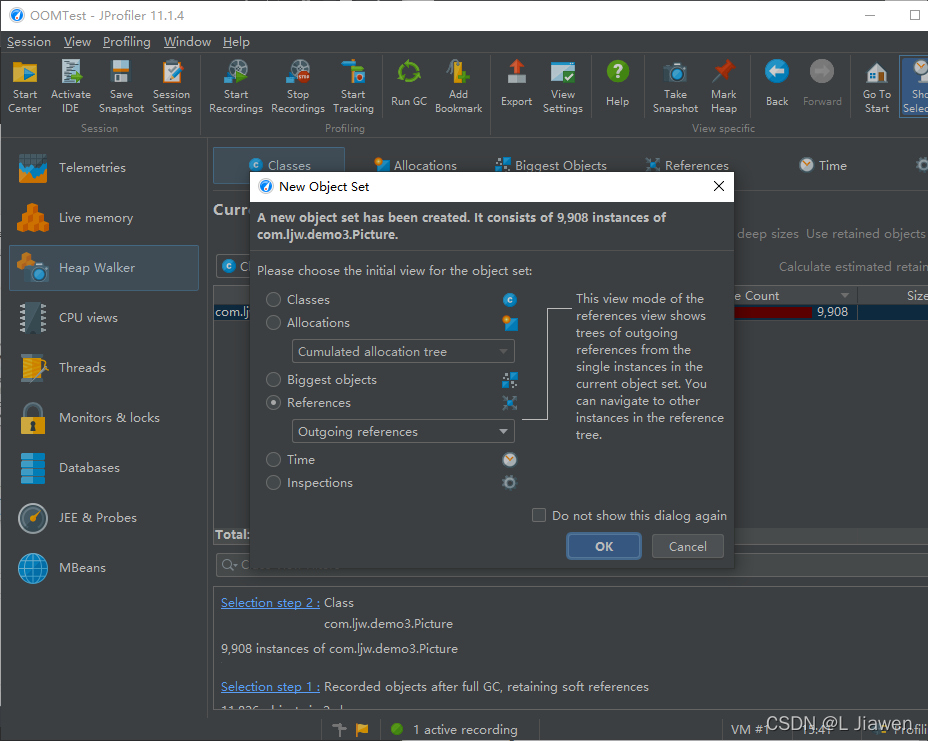The height and width of the screenshot is (741, 928).
Task: Click the Start Tracking icon
Action: pyautogui.click(x=353, y=86)
